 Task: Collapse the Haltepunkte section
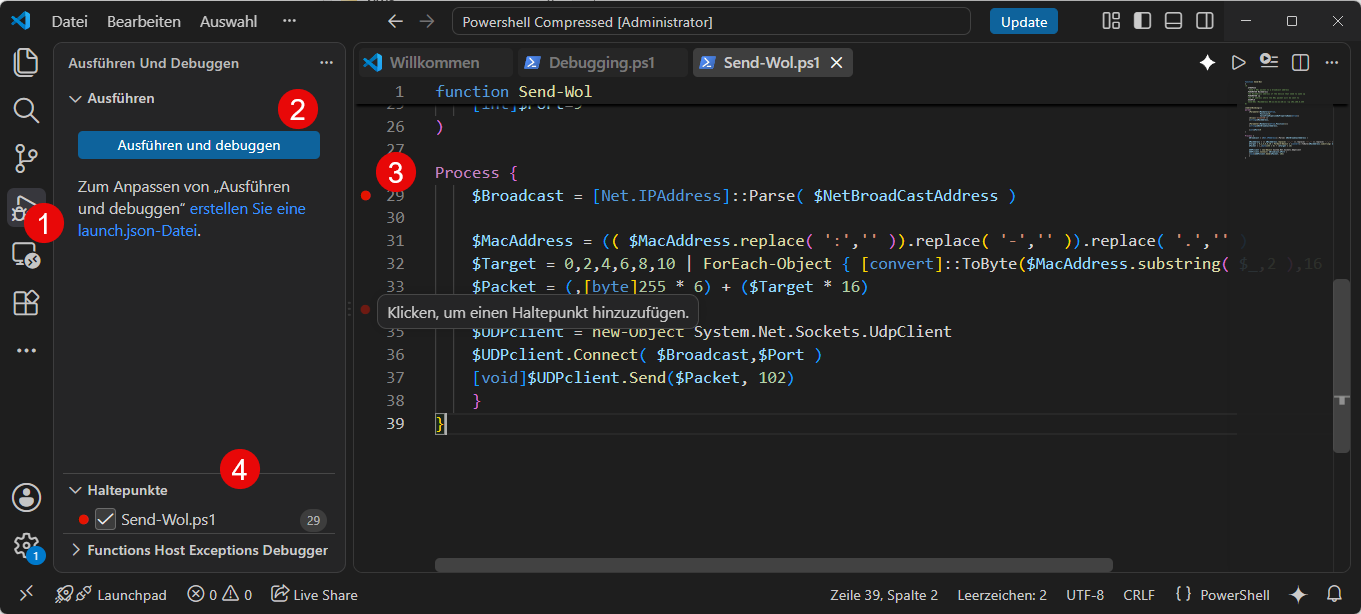75,491
